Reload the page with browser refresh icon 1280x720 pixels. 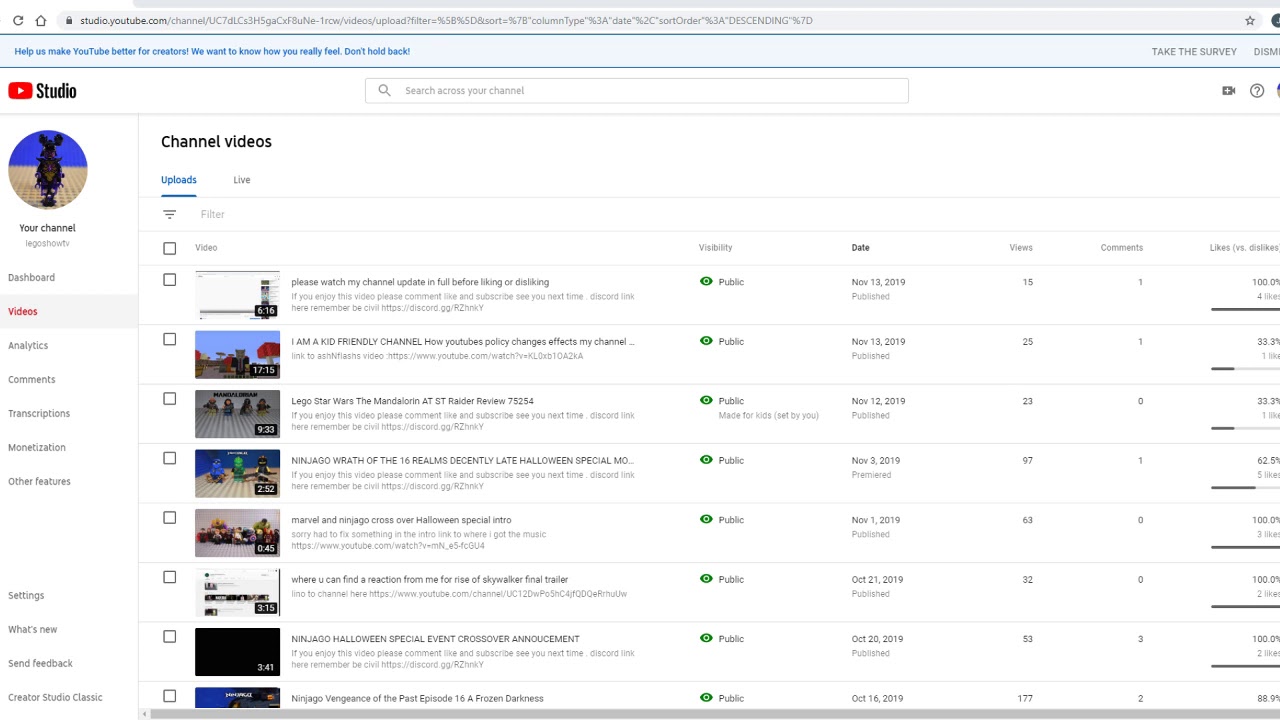(18, 20)
